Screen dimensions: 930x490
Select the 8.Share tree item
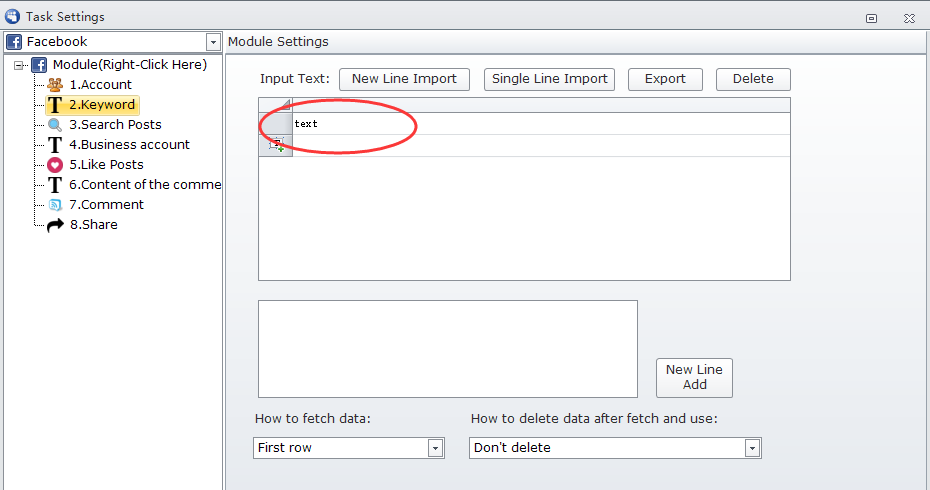click(x=93, y=225)
